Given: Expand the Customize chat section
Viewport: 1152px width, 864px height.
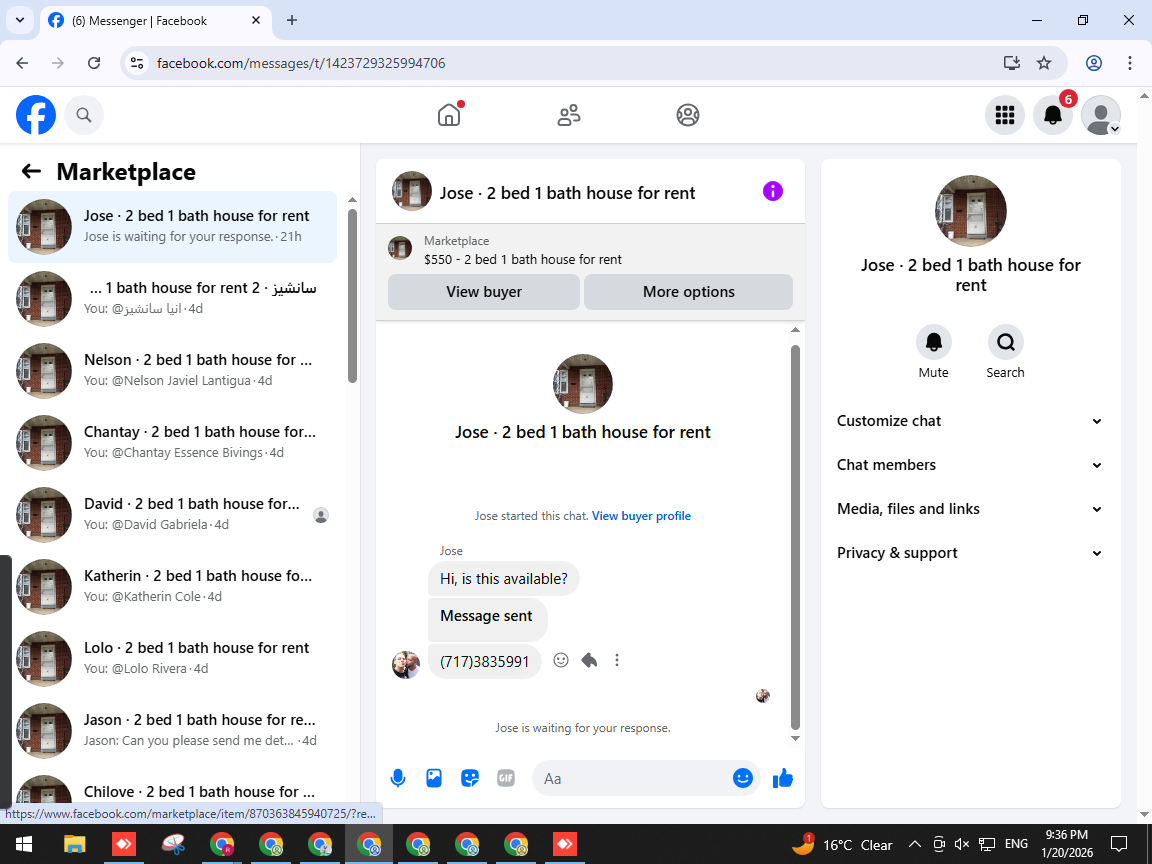Looking at the screenshot, I should pyautogui.click(x=970, y=421).
